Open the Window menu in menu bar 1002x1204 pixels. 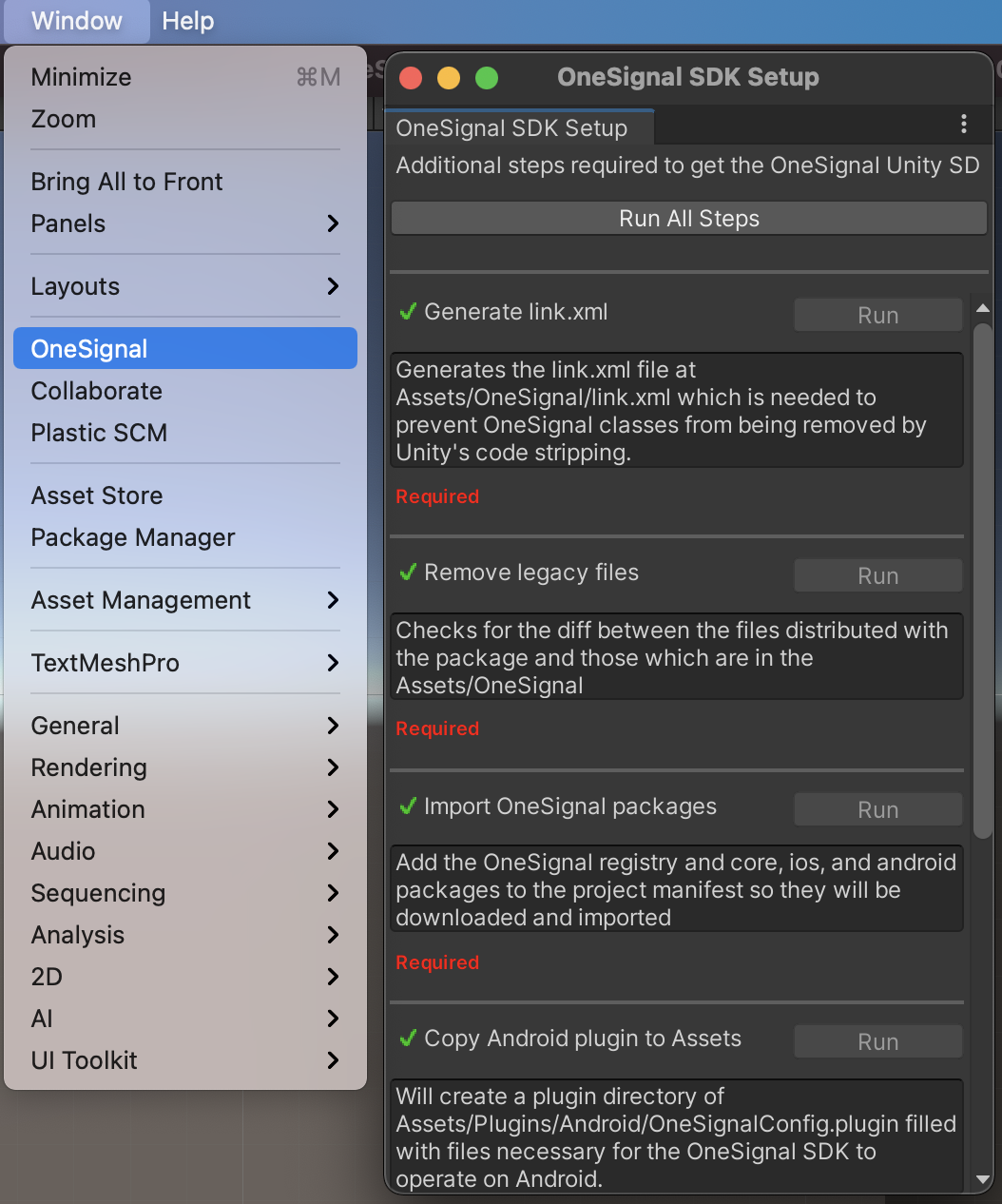(77, 21)
